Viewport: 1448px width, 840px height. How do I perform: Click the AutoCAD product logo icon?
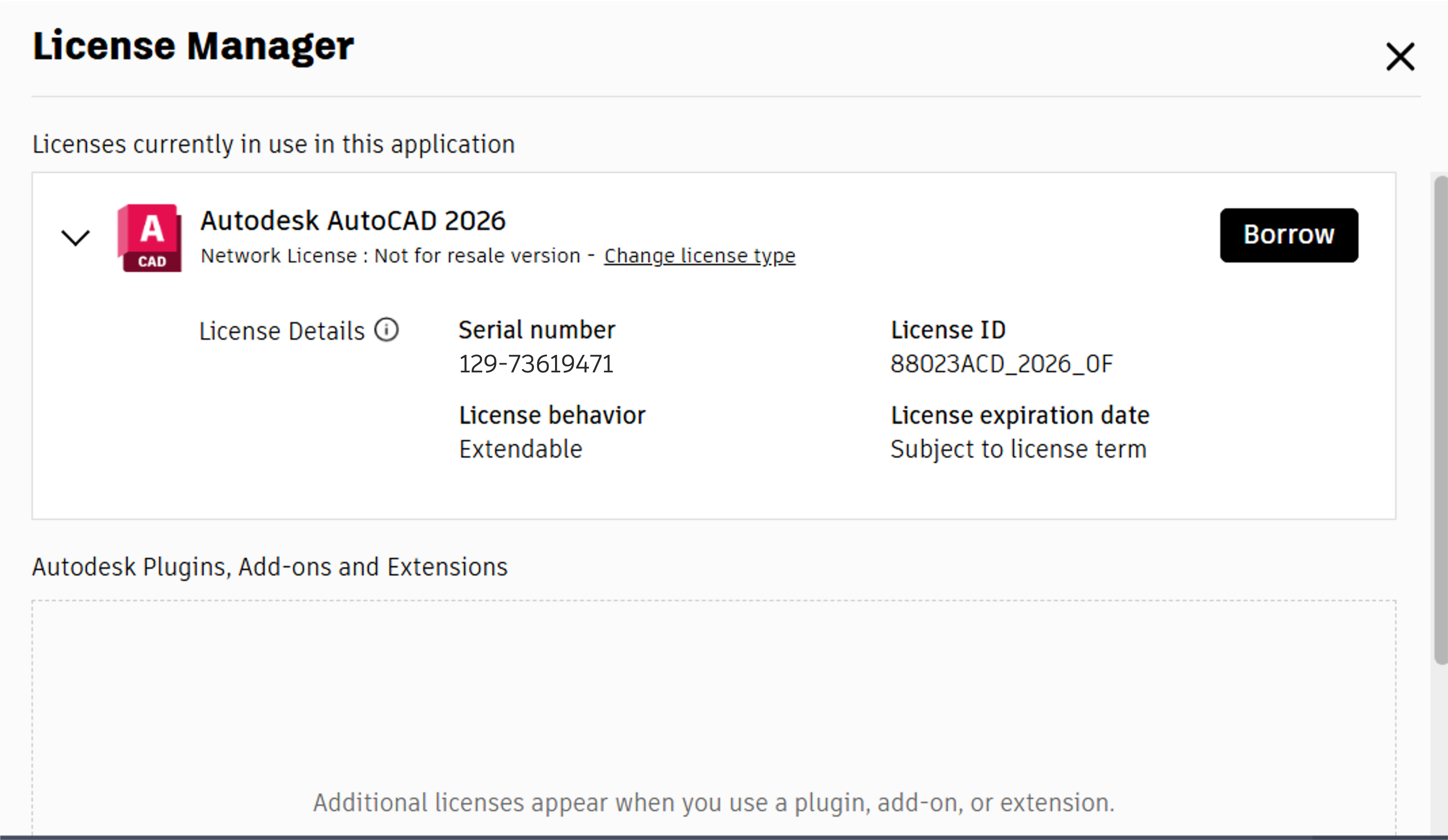150,237
